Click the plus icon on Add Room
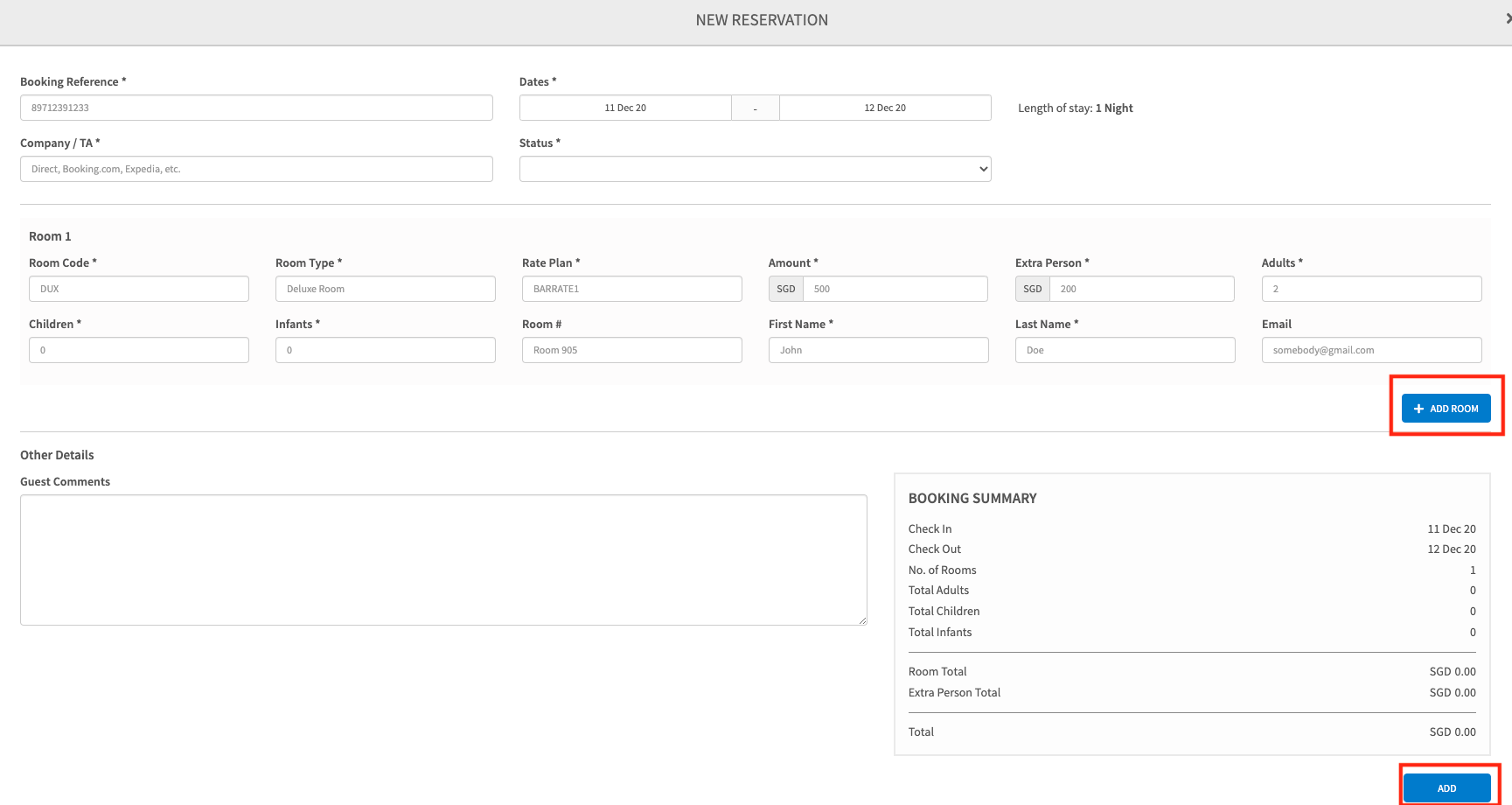Viewport: 1512px width, 805px height. click(x=1418, y=409)
